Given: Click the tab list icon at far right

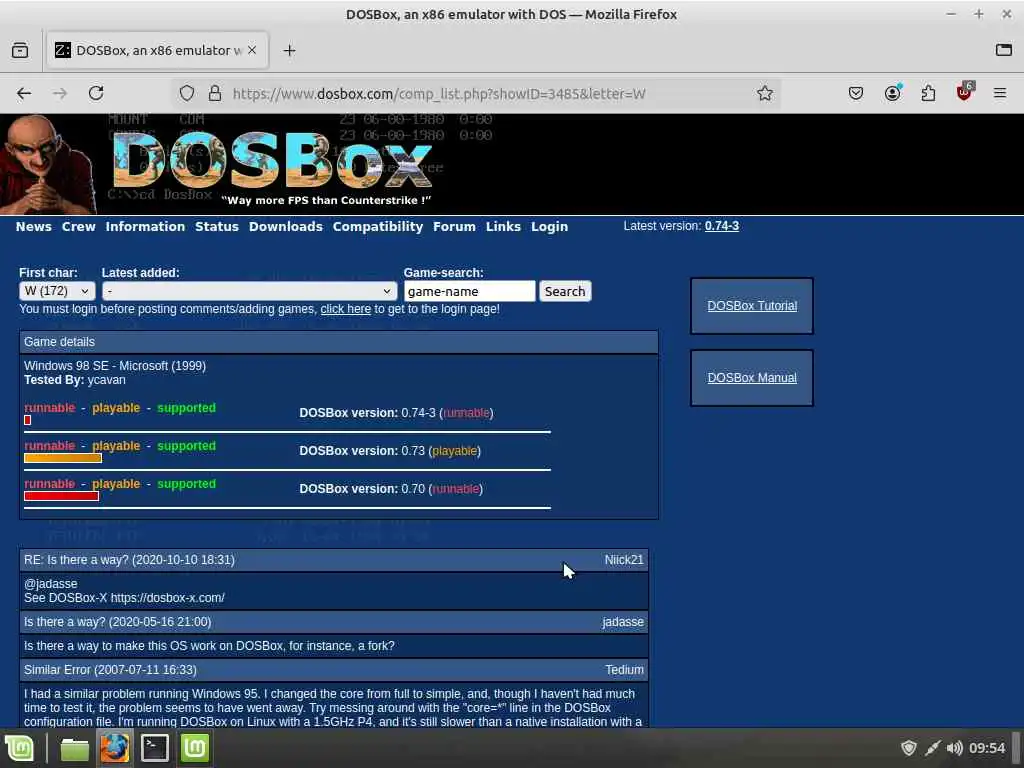Looking at the screenshot, I should [x=1004, y=50].
